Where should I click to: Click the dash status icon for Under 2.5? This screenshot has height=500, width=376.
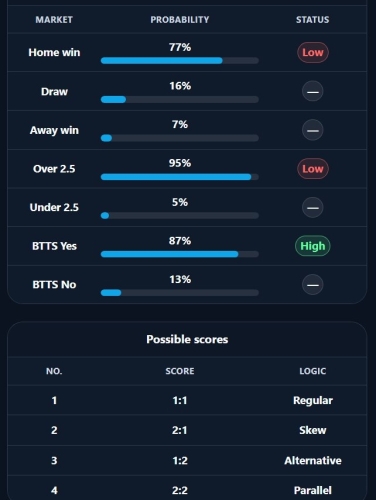(313, 207)
